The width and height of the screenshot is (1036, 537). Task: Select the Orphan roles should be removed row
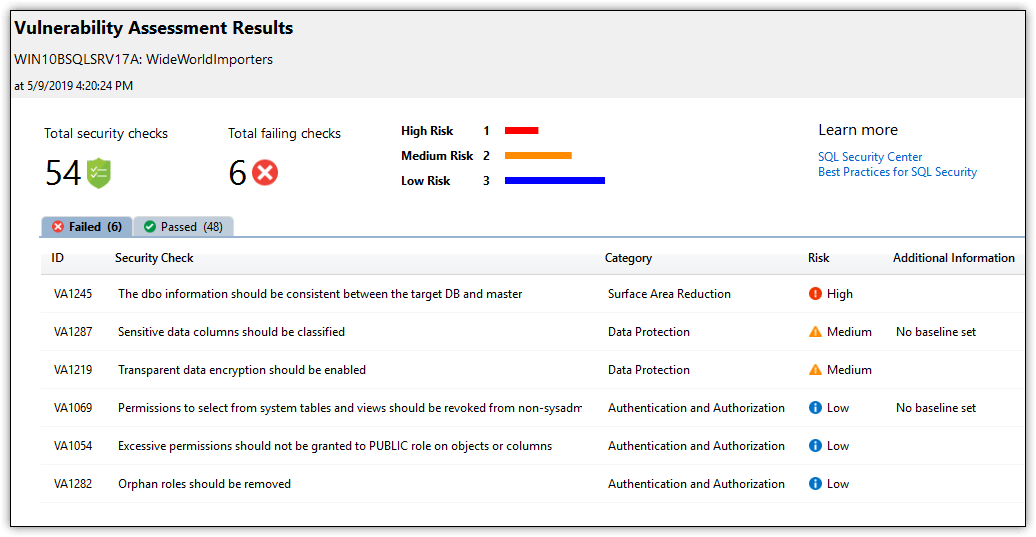[533, 483]
